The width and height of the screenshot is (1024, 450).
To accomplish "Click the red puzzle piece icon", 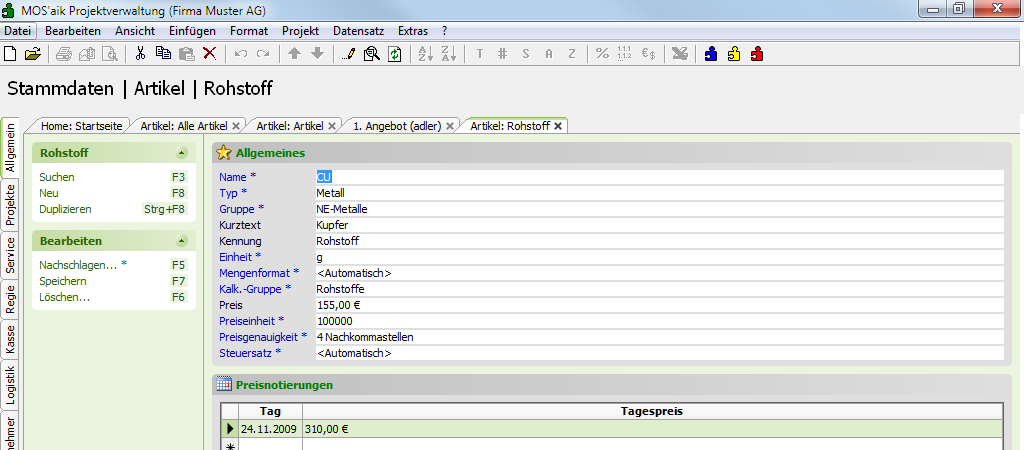I will 757,54.
